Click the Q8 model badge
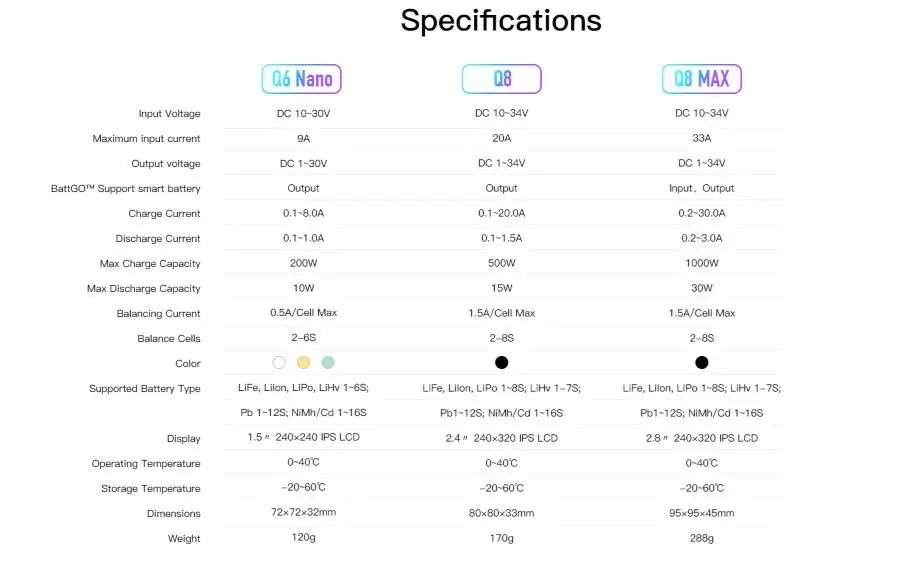920x568 pixels. (x=502, y=79)
